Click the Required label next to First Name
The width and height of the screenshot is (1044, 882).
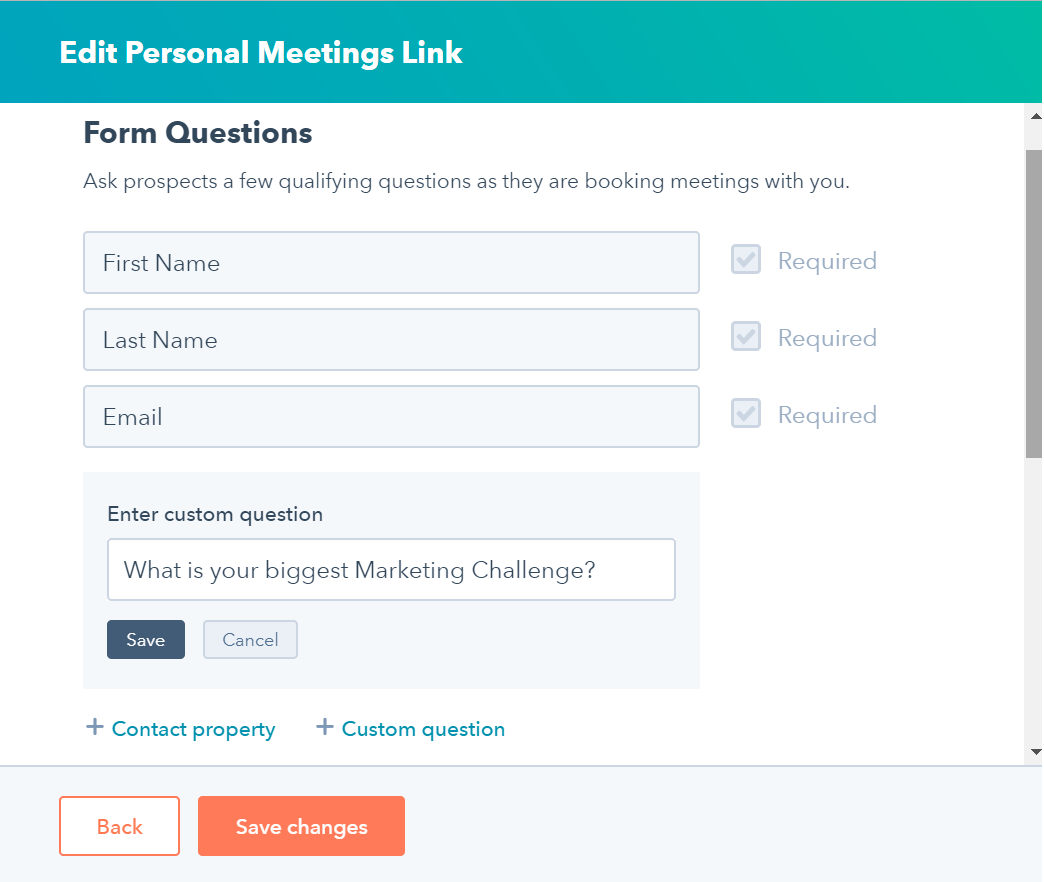827,261
